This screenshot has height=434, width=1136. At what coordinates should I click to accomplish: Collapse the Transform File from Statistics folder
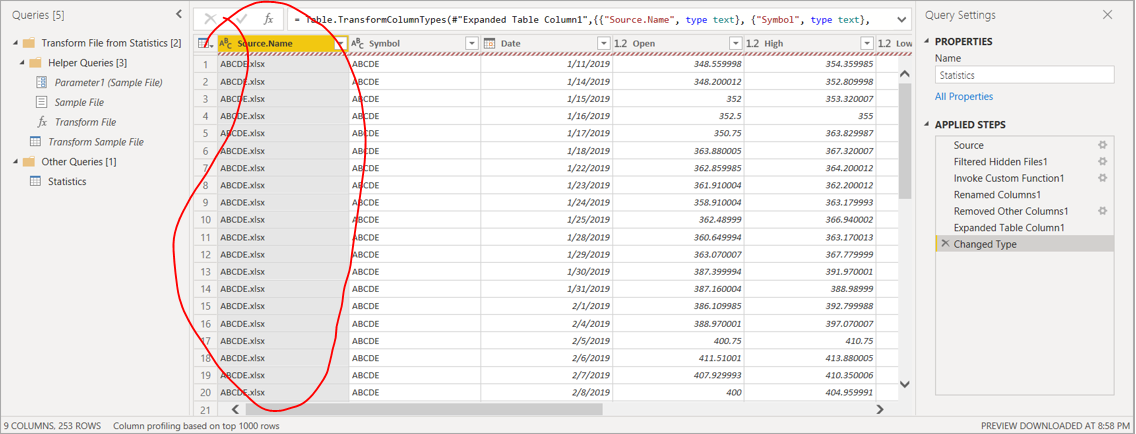pos(15,43)
